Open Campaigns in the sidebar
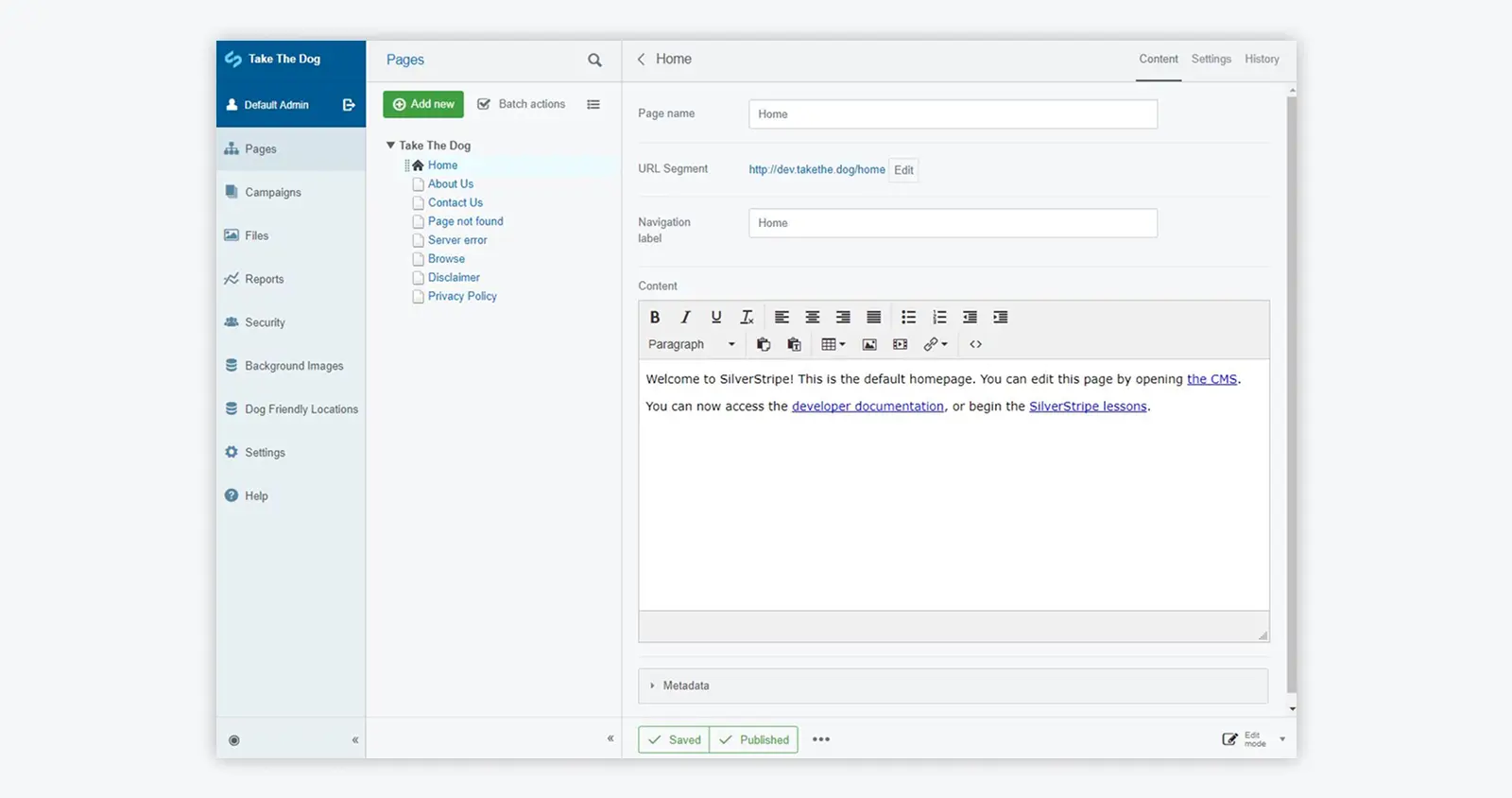This screenshot has height=798, width=1512. click(x=291, y=193)
